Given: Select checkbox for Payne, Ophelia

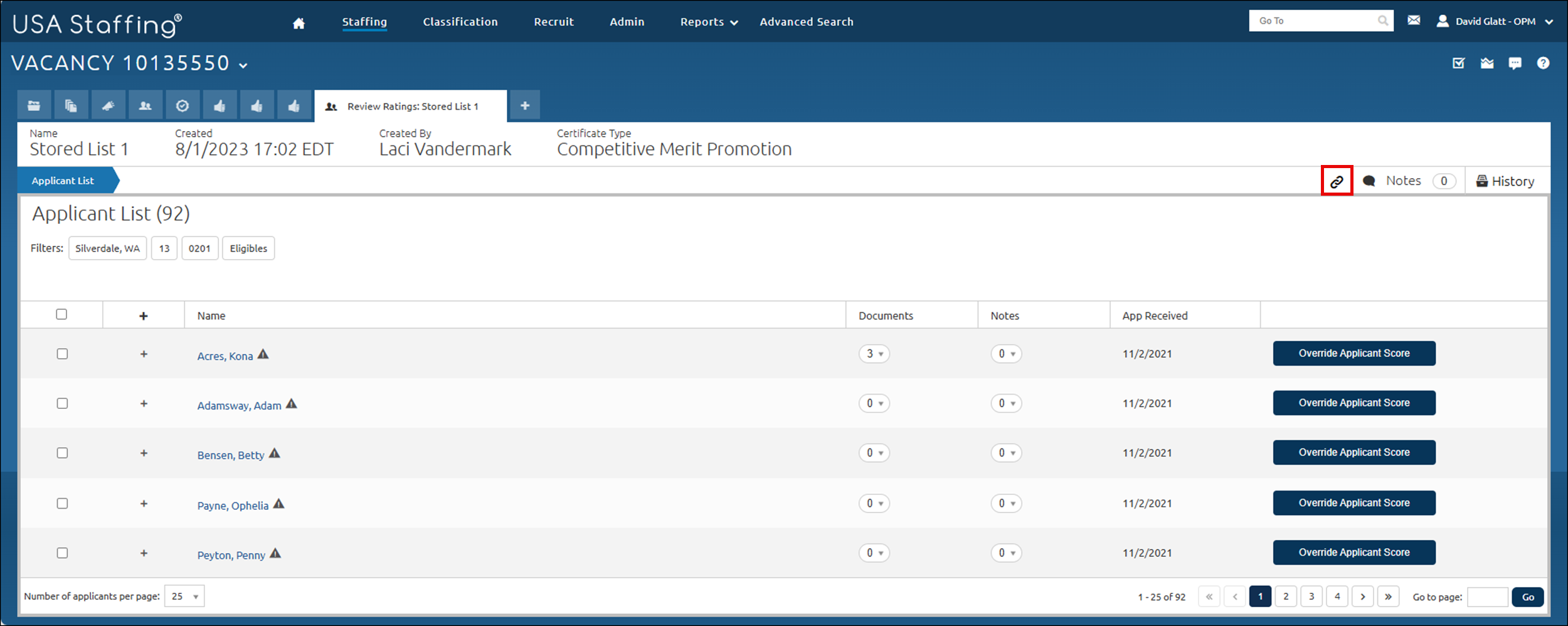Looking at the screenshot, I should click(62, 503).
